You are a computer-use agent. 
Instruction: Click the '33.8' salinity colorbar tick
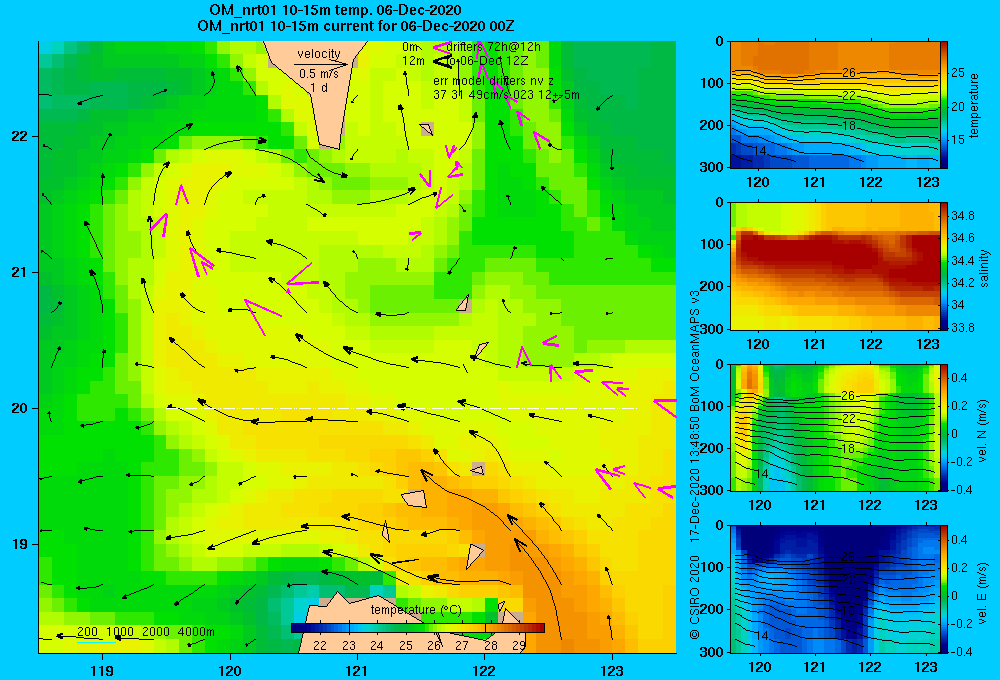tap(962, 327)
